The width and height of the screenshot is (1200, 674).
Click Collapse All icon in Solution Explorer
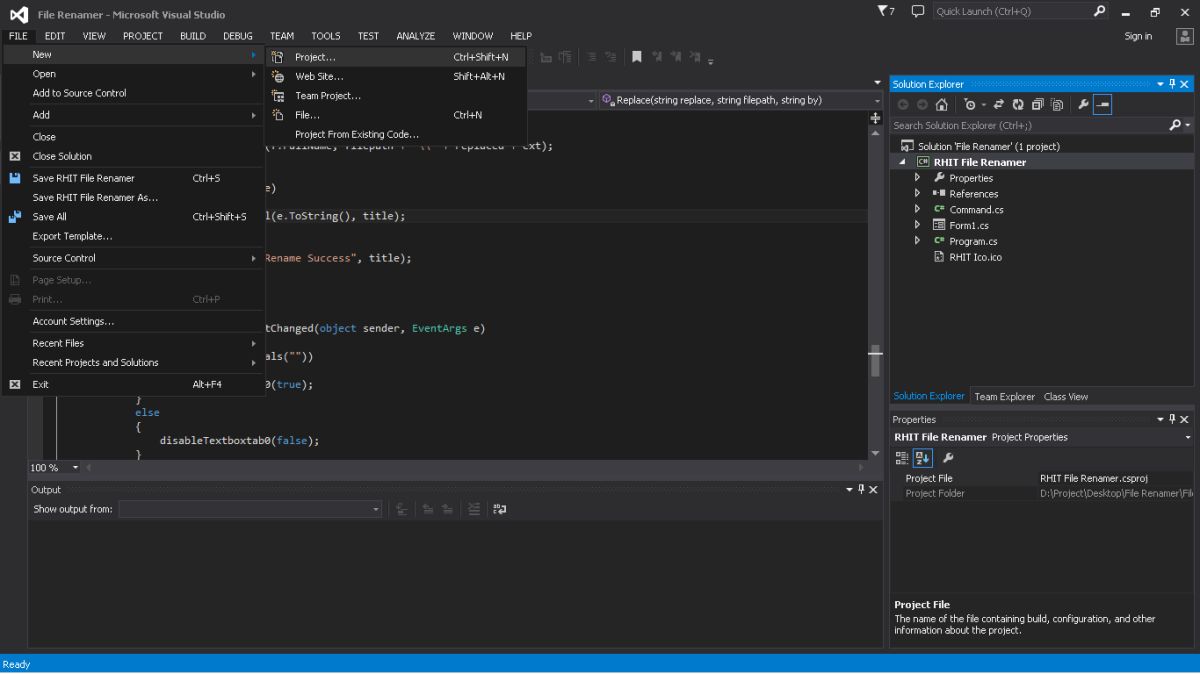point(1037,105)
